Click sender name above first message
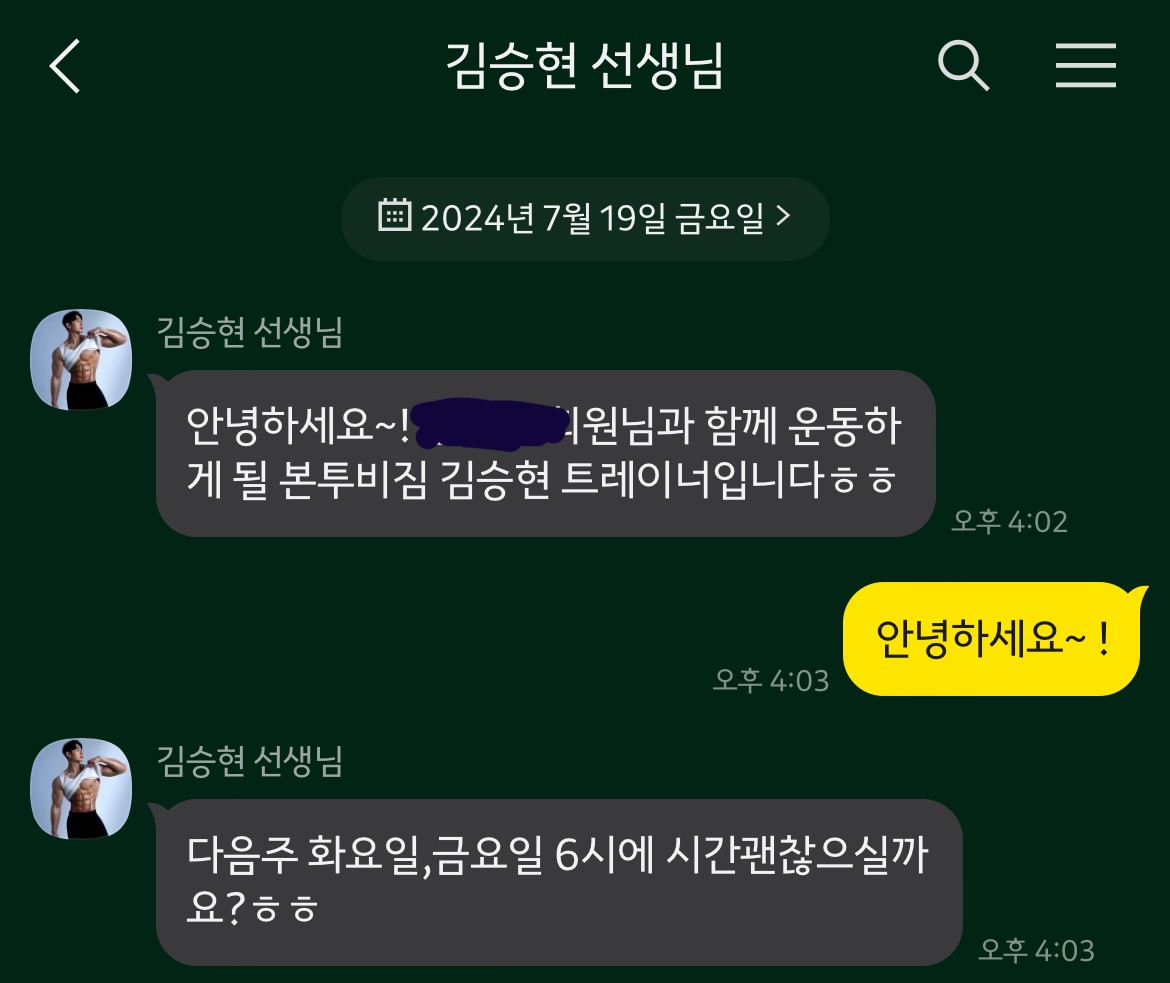Image resolution: width=1170 pixels, height=983 pixels. 249,332
